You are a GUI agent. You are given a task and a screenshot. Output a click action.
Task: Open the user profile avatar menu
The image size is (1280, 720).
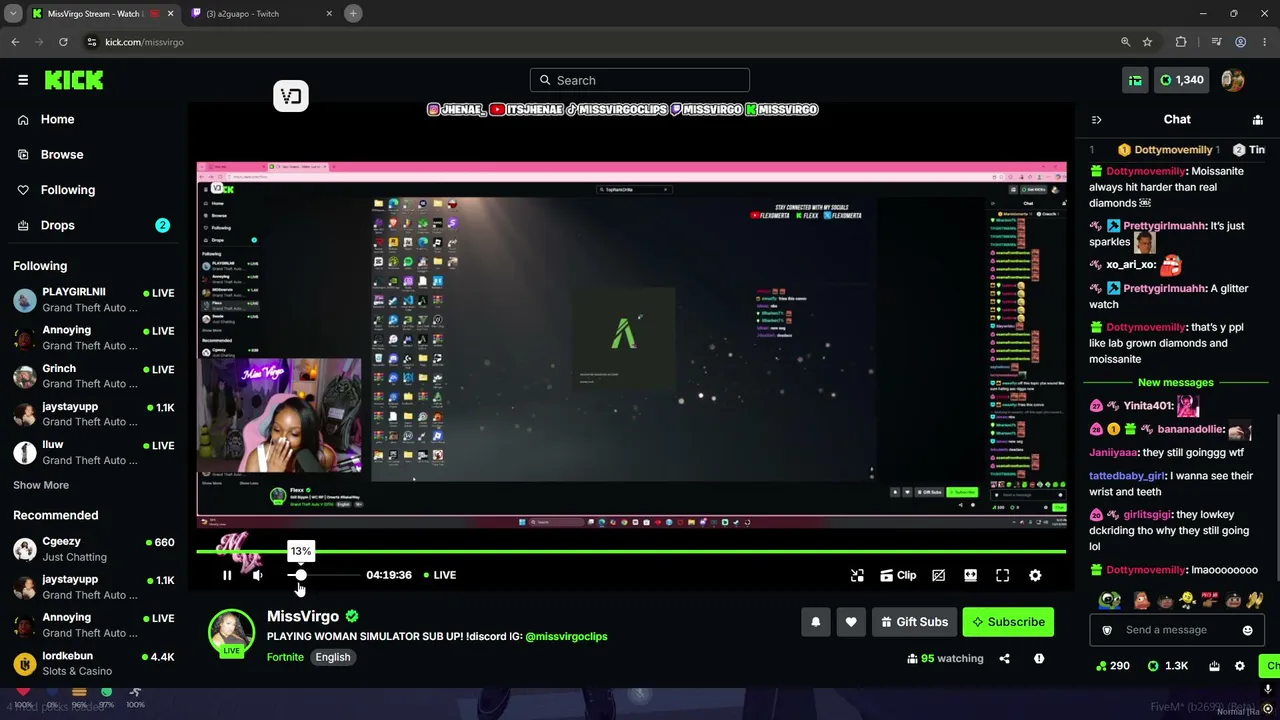[x=1233, y=80]
